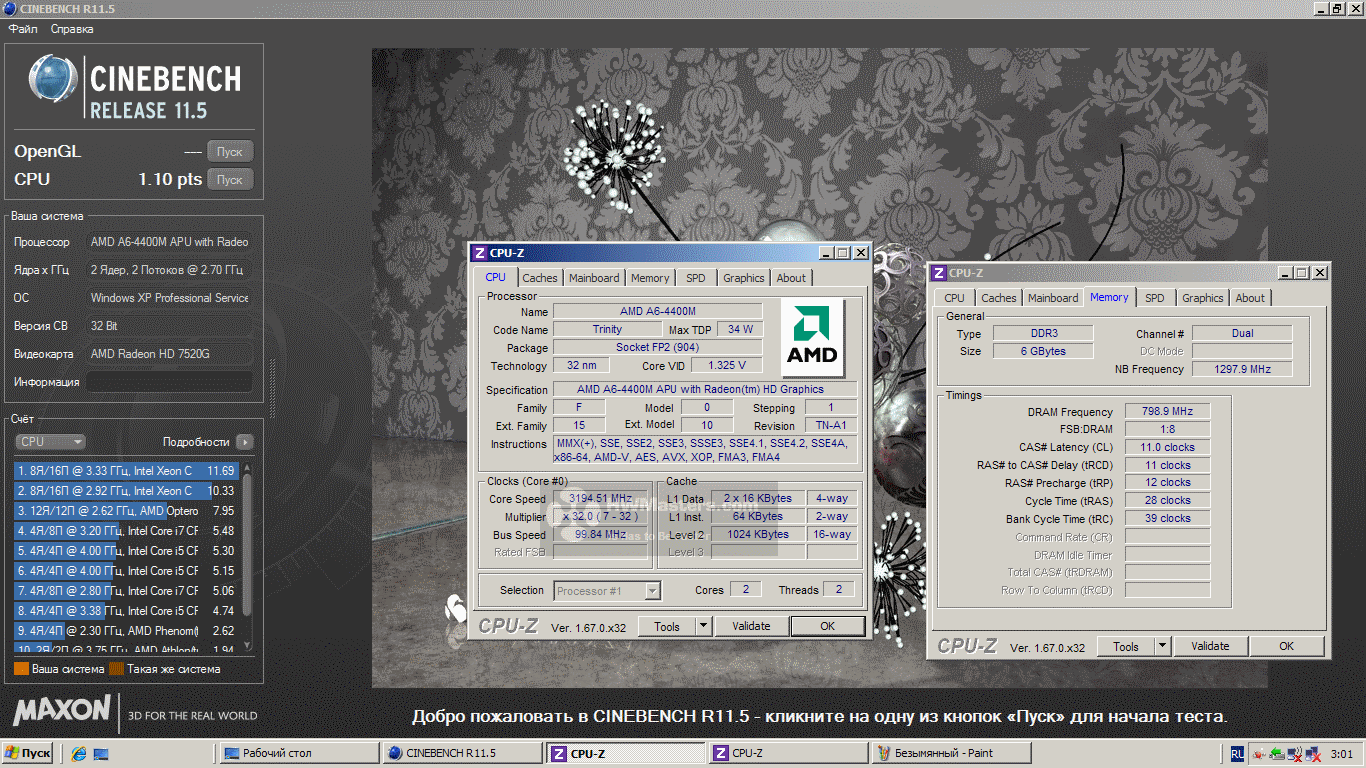Click the DRAM Frequency 798.9 MHz value
Viewport: 1366px width, 768px height.
click(x=1167, y=412)
